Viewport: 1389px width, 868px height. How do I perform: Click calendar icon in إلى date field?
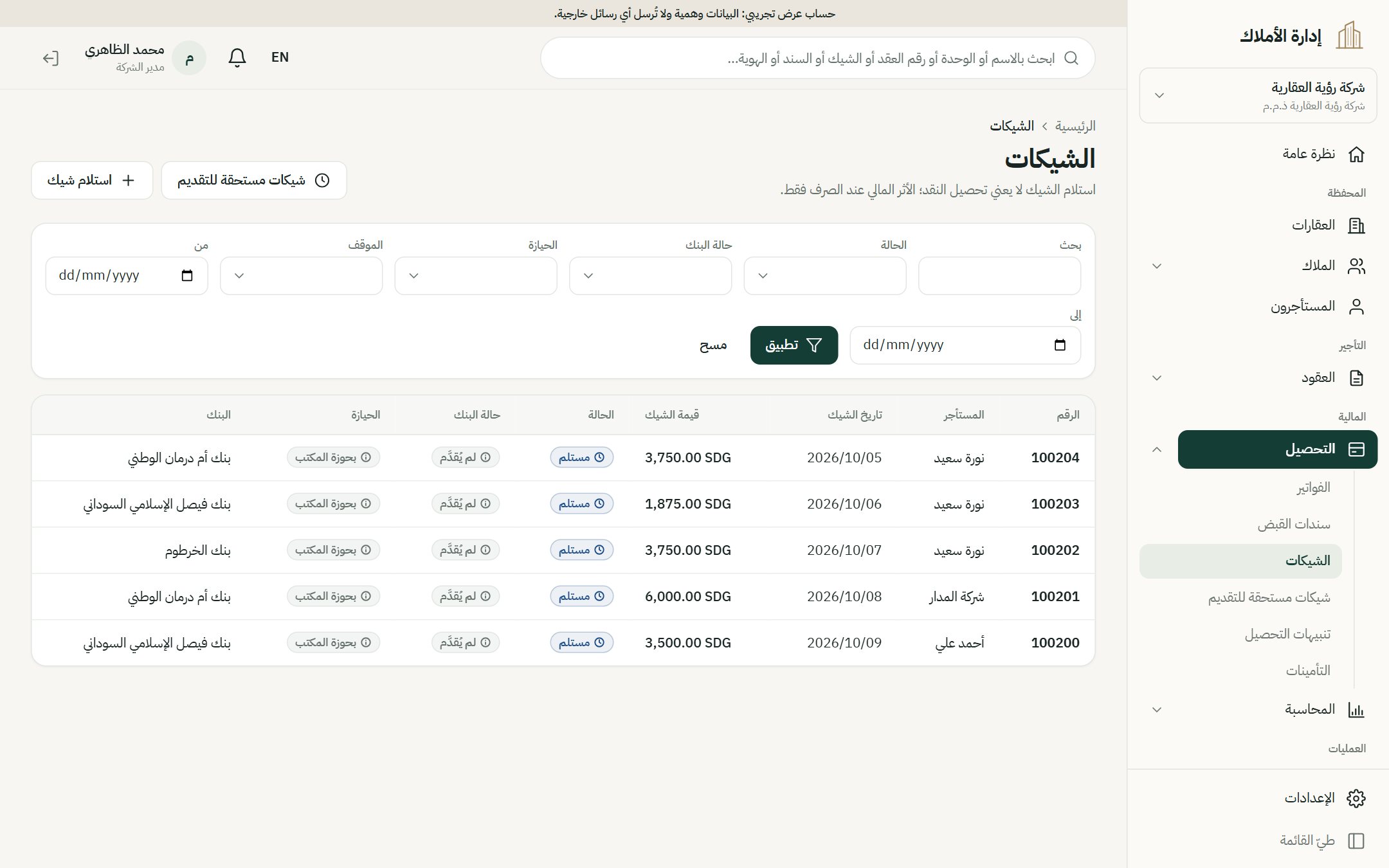[x=1060, y=345]
